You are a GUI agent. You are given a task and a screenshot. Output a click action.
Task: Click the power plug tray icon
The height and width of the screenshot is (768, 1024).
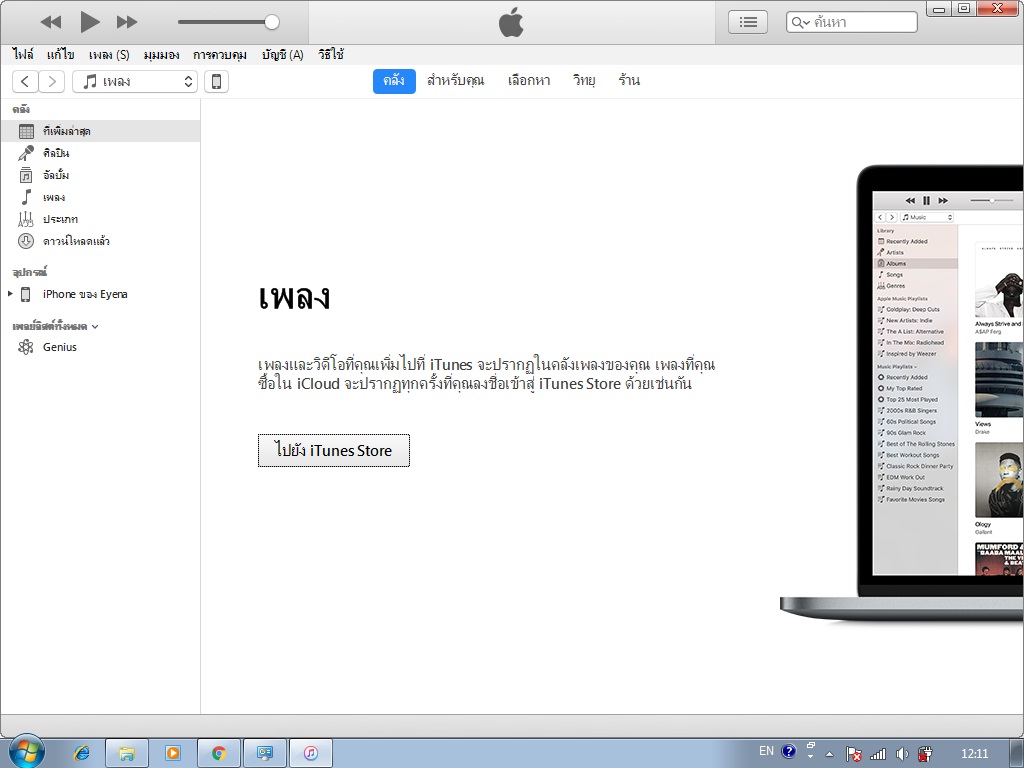(x=925, y=754)
